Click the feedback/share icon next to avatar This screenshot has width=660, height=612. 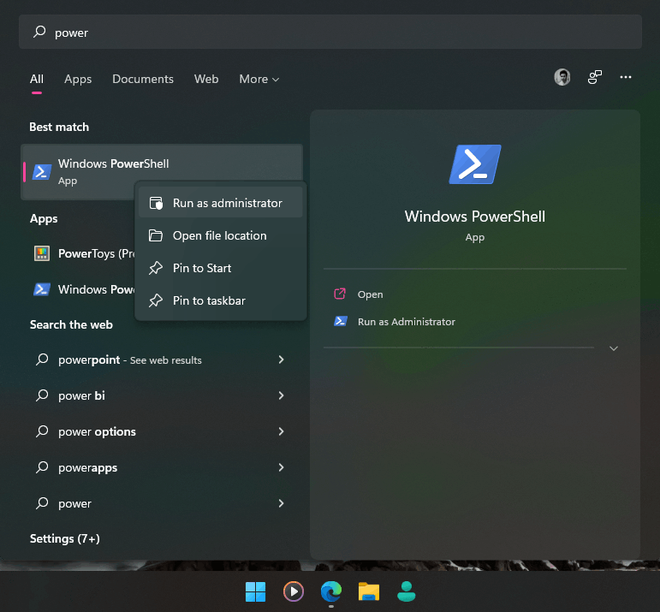594,77
